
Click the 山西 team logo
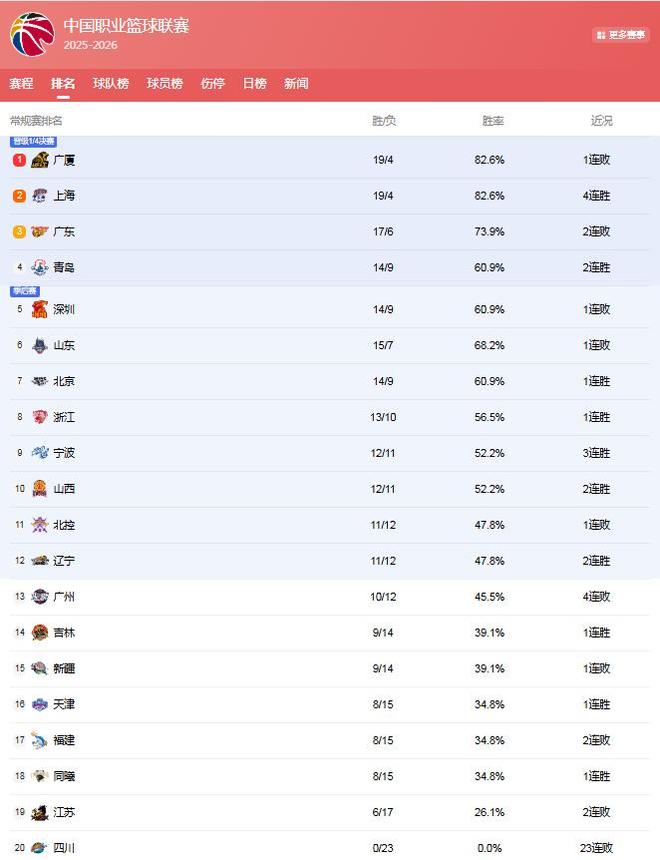(40, 489)
